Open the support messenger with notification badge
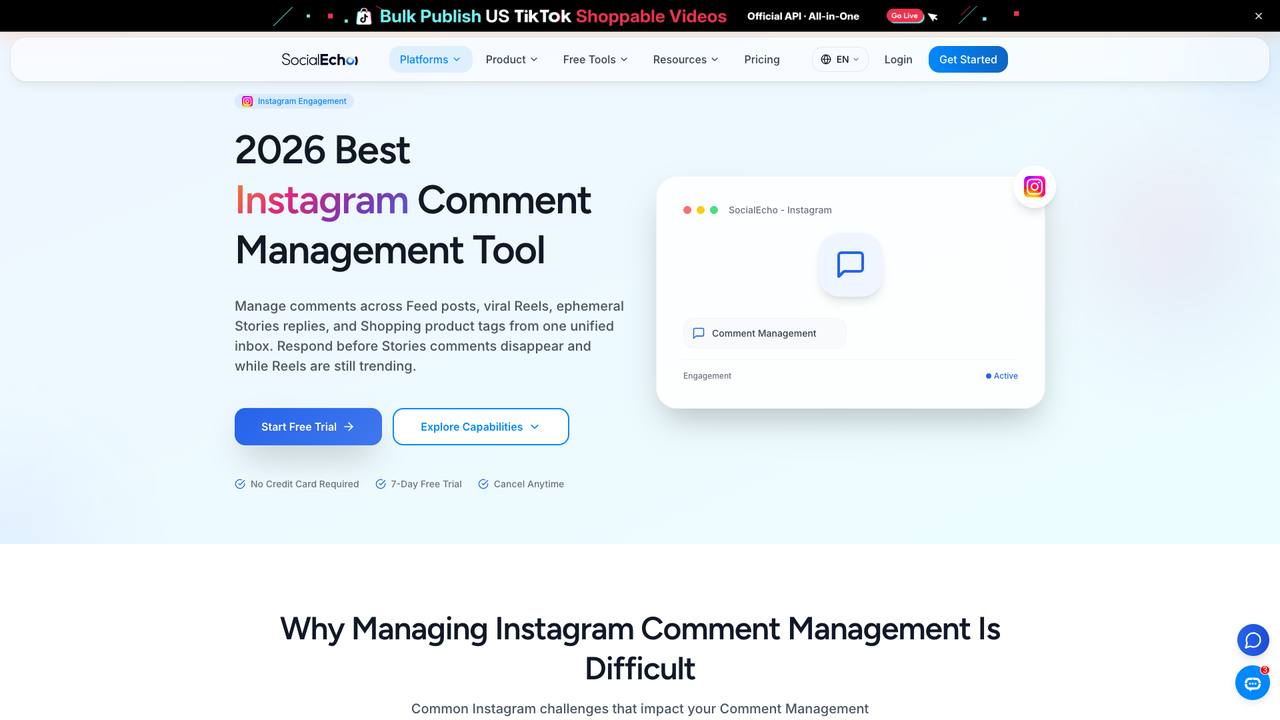This screenshot has height=720, width=1280. (1252, 683)
